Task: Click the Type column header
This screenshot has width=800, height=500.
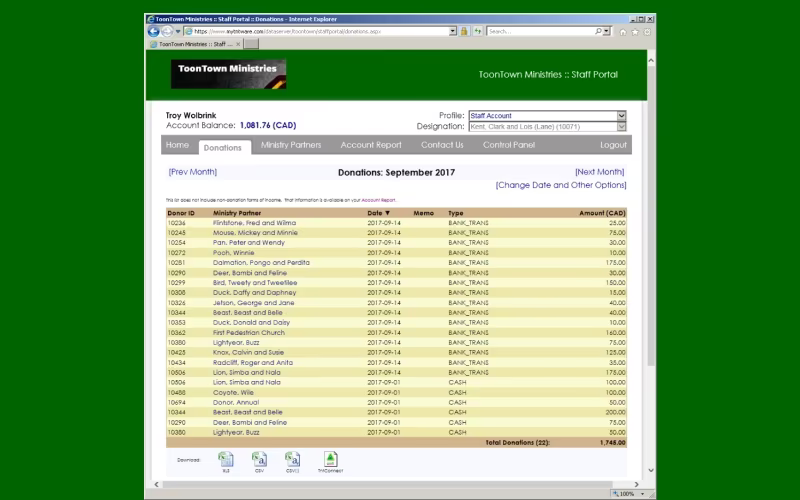Action: tap(456, 213)
